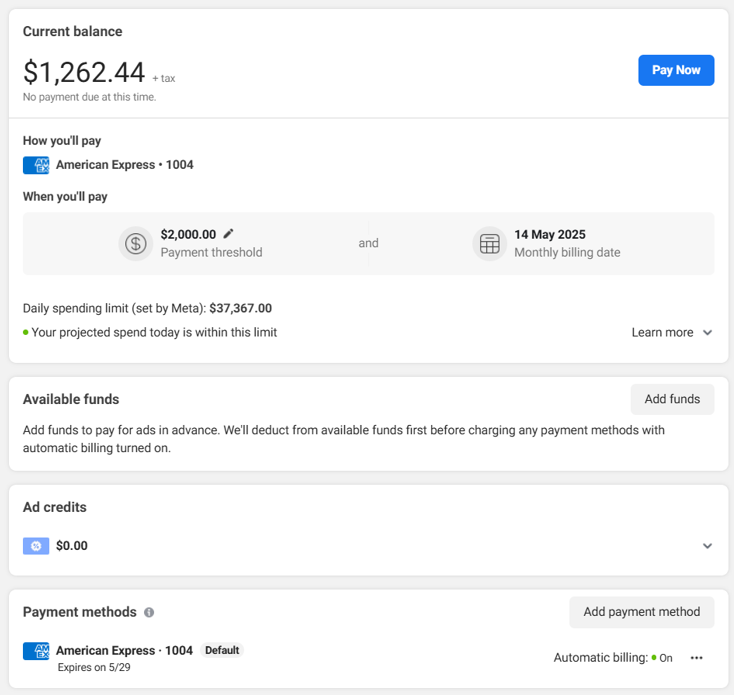This screenshot has width=734, height=695.
Task: Click the American Express icon in Payment methods
Action: click(x=36, y=651)
